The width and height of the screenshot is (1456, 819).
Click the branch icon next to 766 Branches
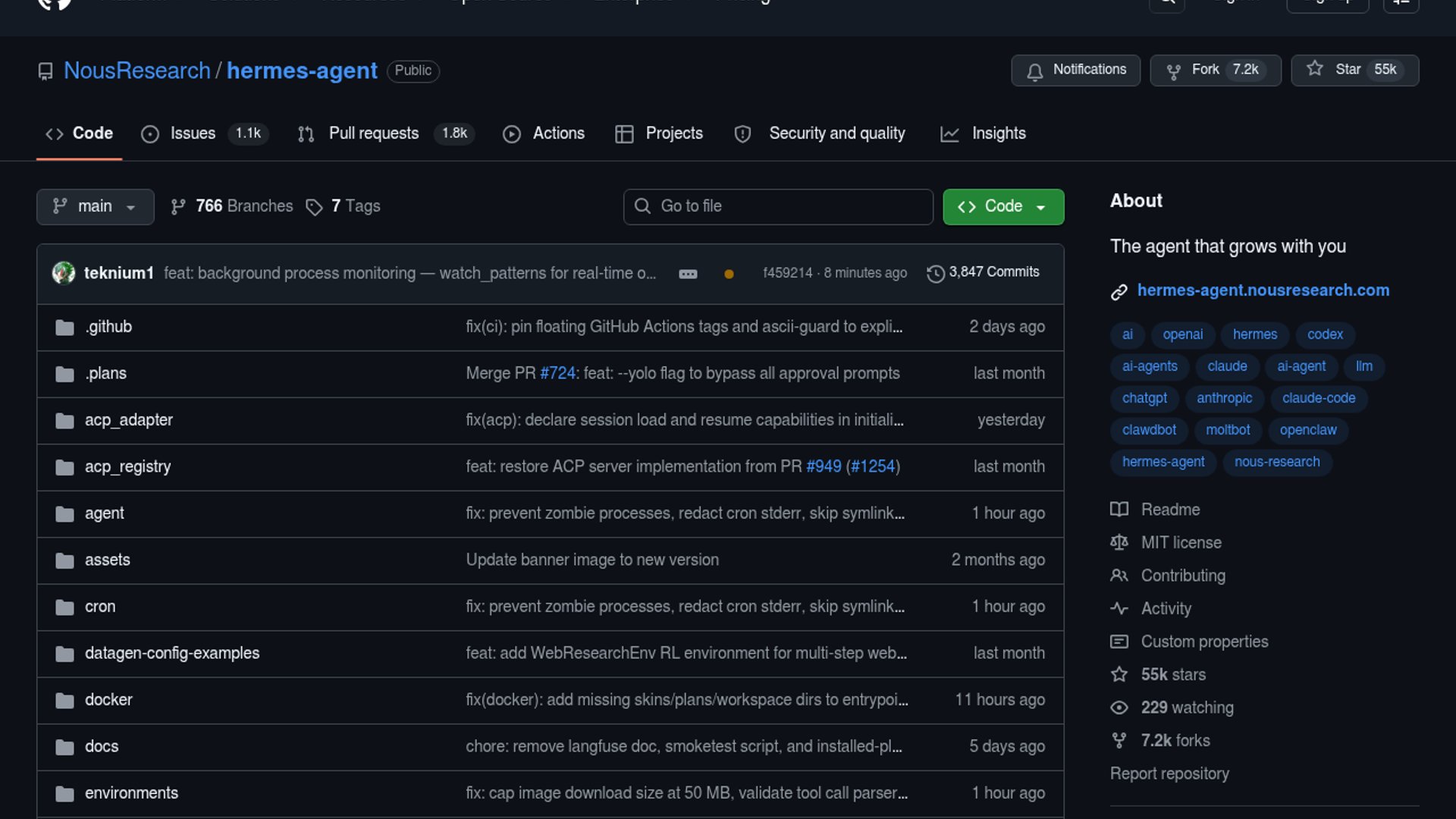[179, 206]
